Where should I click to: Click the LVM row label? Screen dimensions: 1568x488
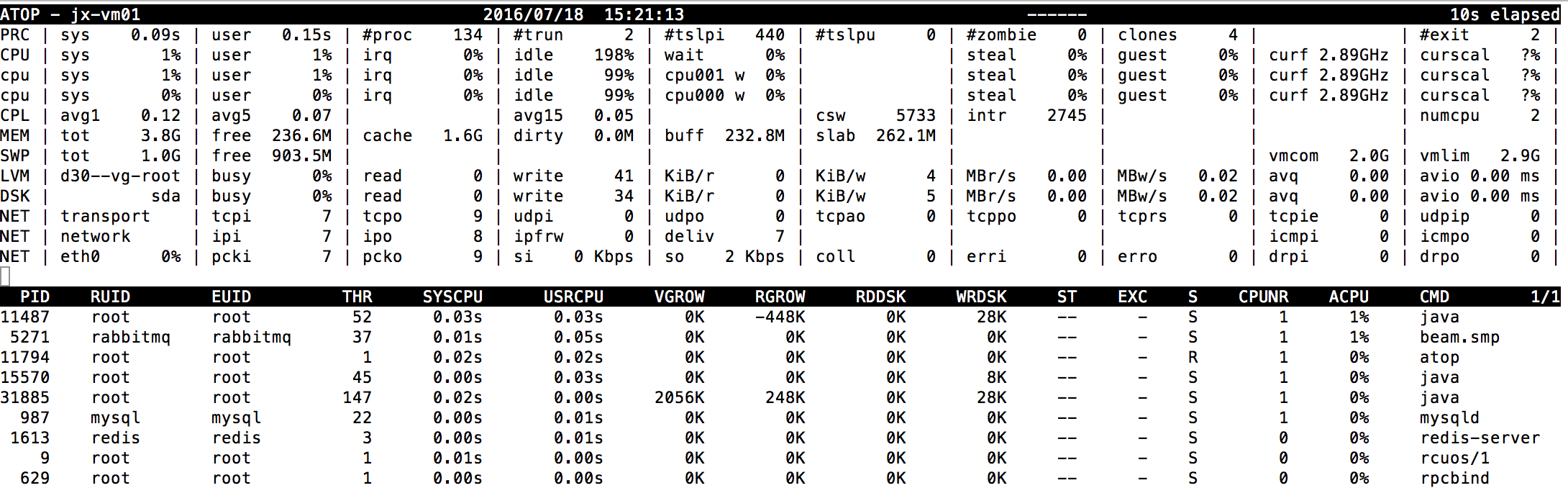click(x=14, y=176)
